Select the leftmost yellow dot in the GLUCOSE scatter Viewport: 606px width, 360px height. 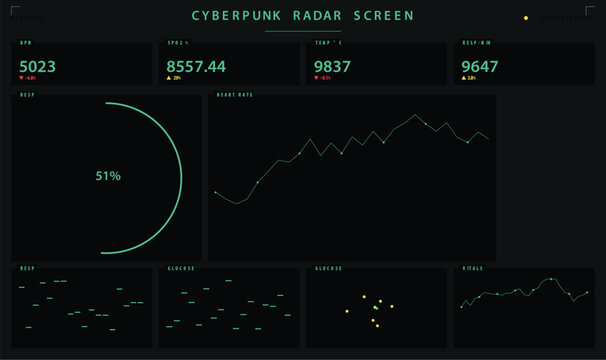tap(347, 311)
